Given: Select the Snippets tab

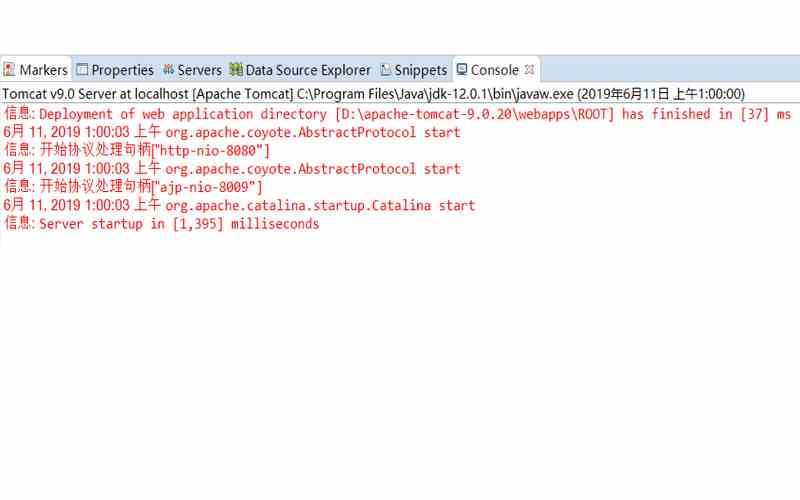Looking at the screenshot, I should pos(414,70).
